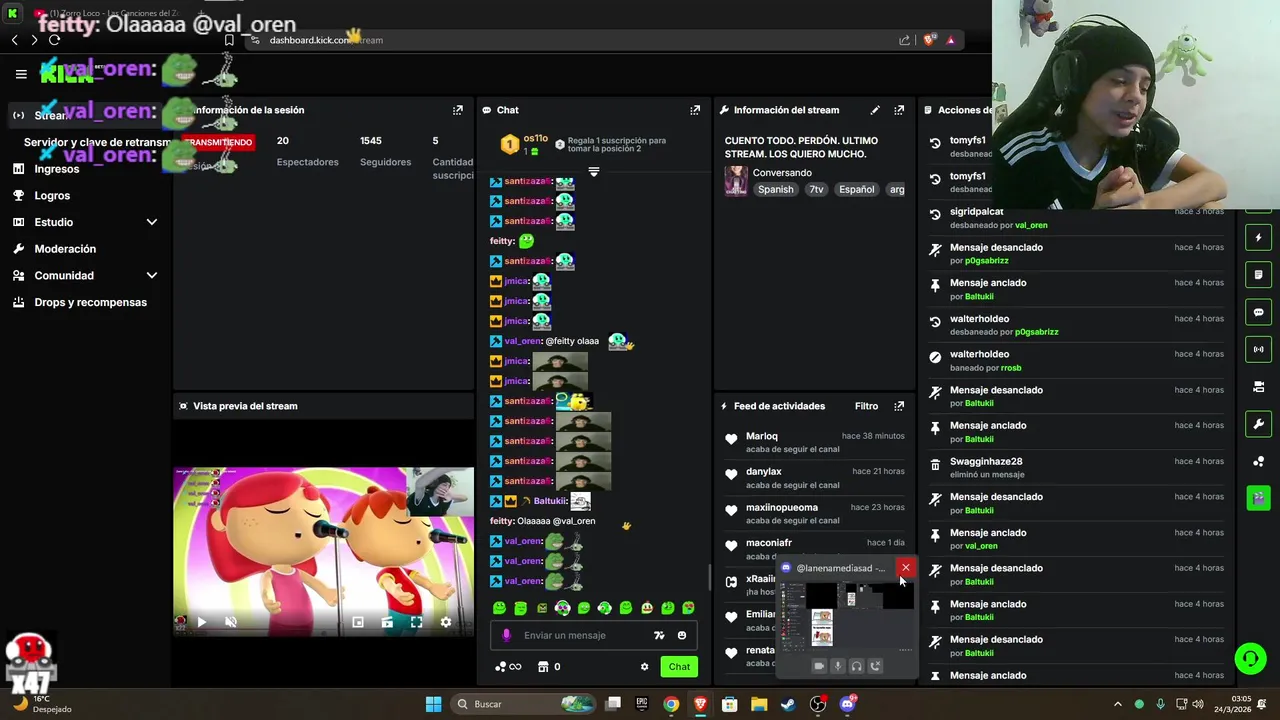Open OBS Studio from the taskbar

click(818, 704)
